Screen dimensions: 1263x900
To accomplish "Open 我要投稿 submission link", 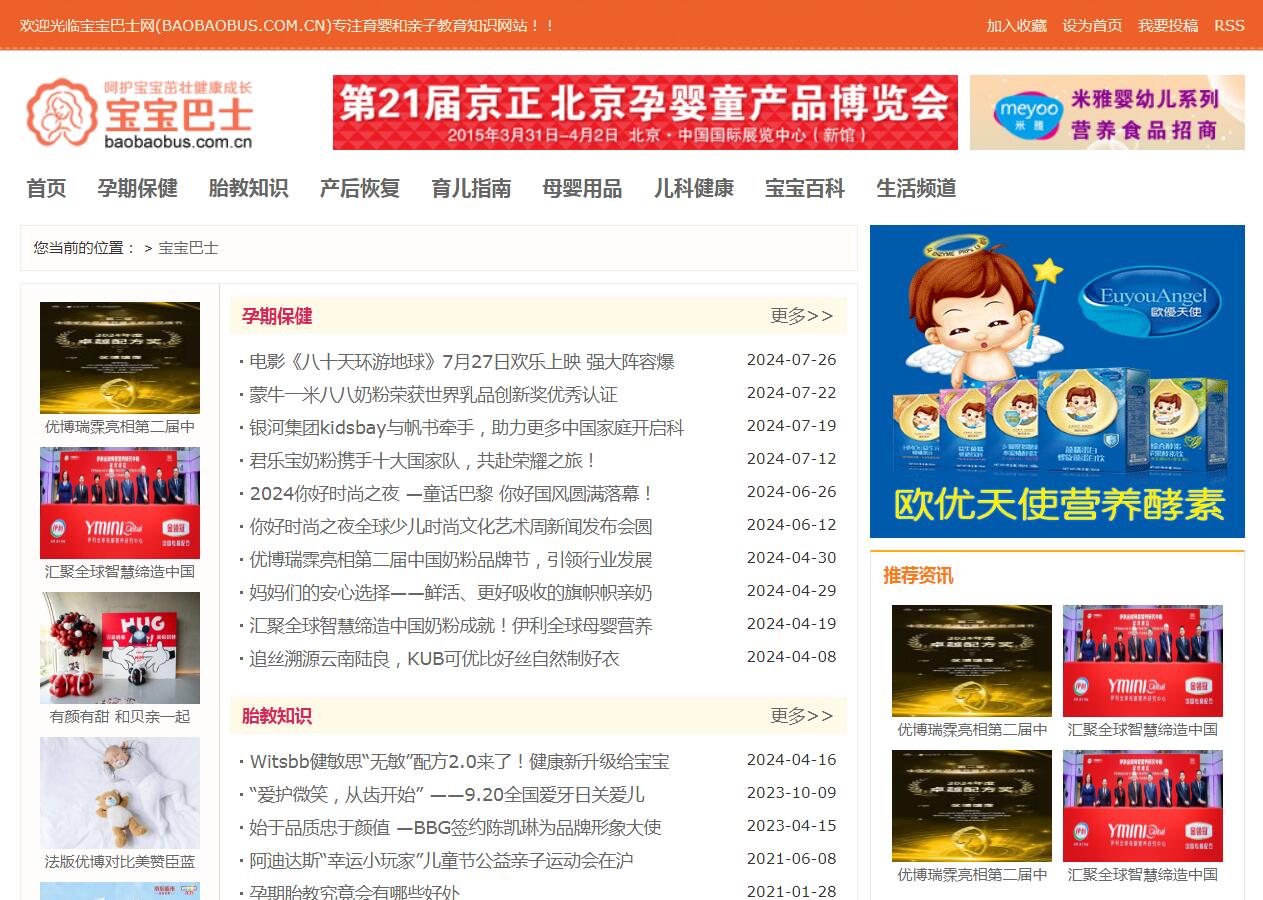I will coord(1168,25).
